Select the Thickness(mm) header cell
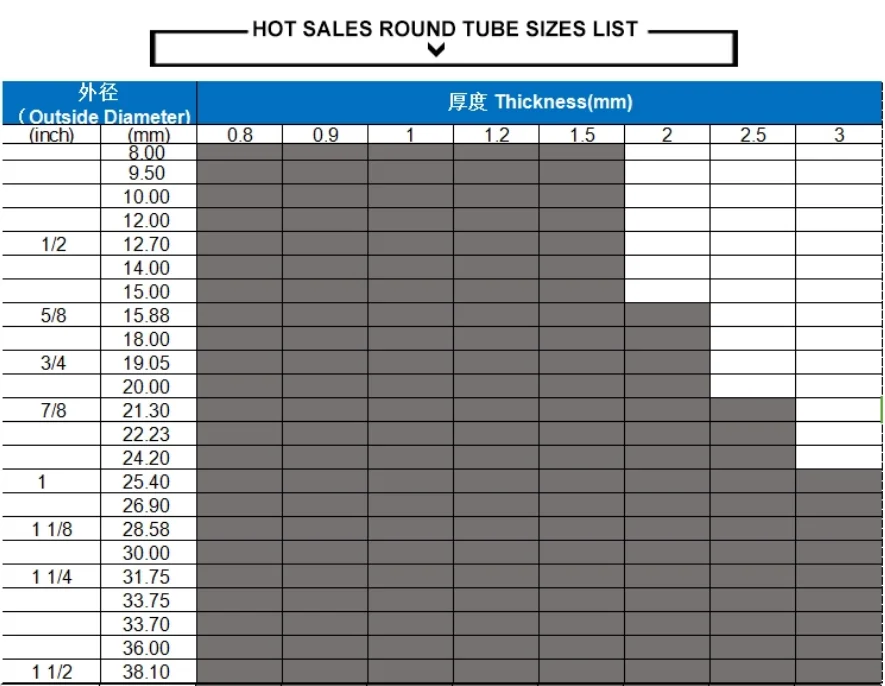 click(539, 102)
